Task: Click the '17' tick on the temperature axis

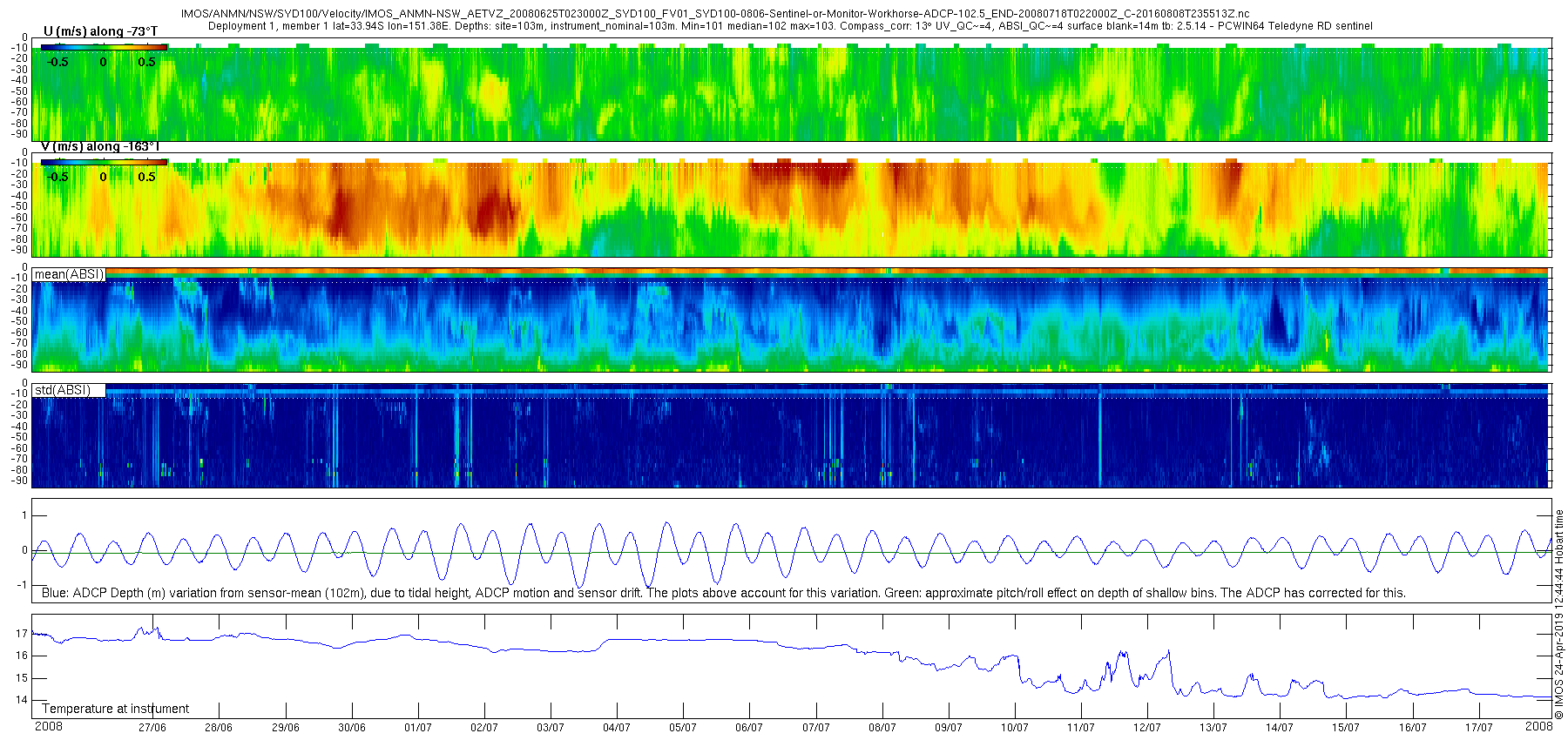Action: pos(22,634)
